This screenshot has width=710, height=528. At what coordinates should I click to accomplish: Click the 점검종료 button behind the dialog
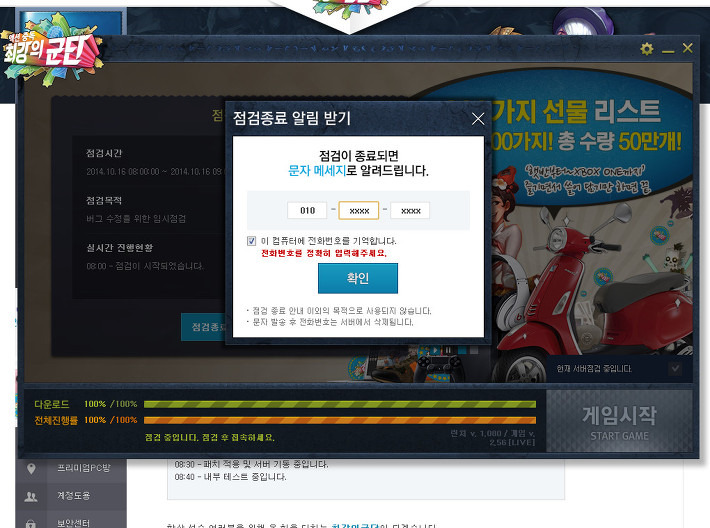[x=203, y=326]
